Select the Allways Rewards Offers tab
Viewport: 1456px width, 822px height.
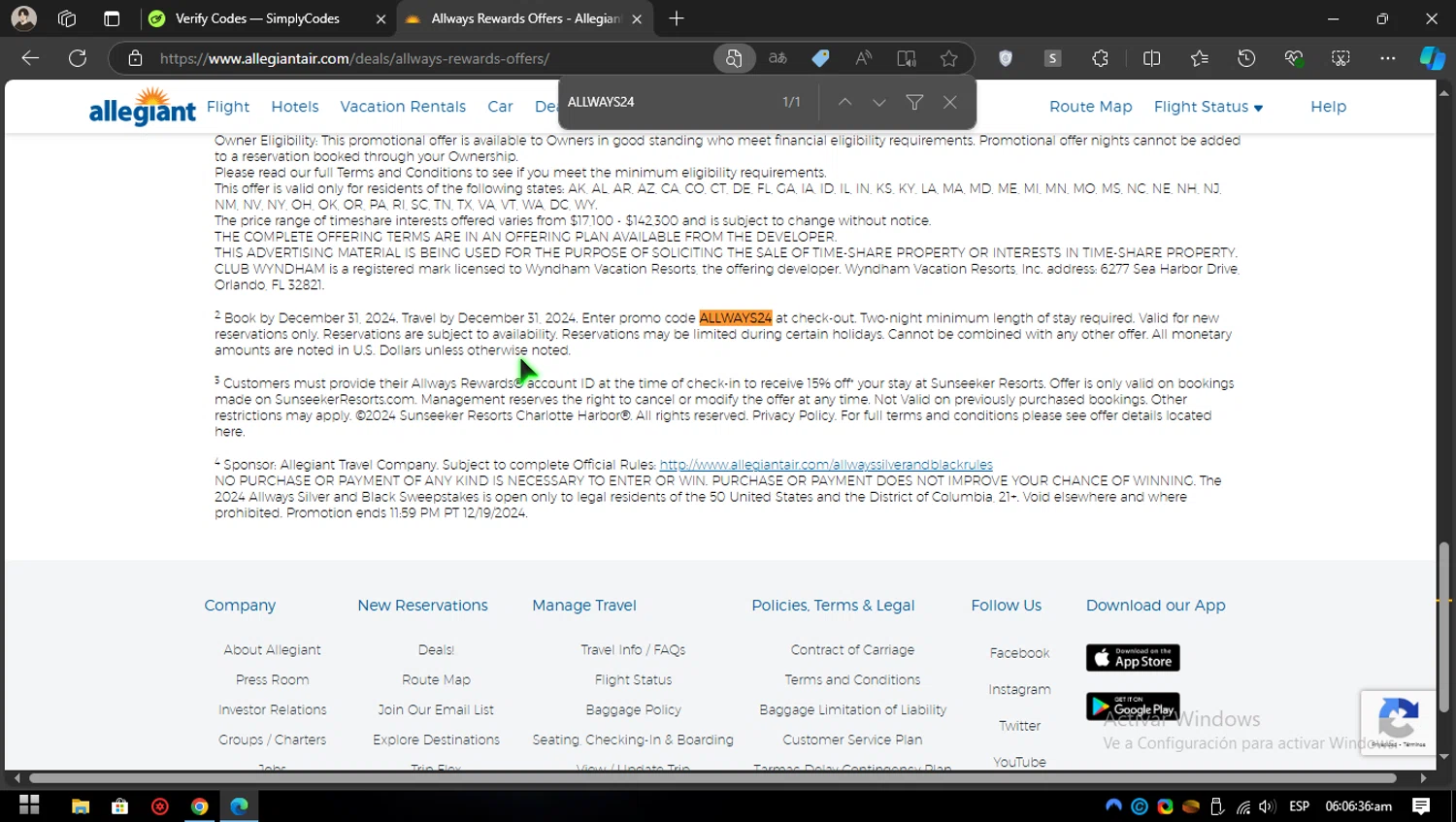click(524, 18)
